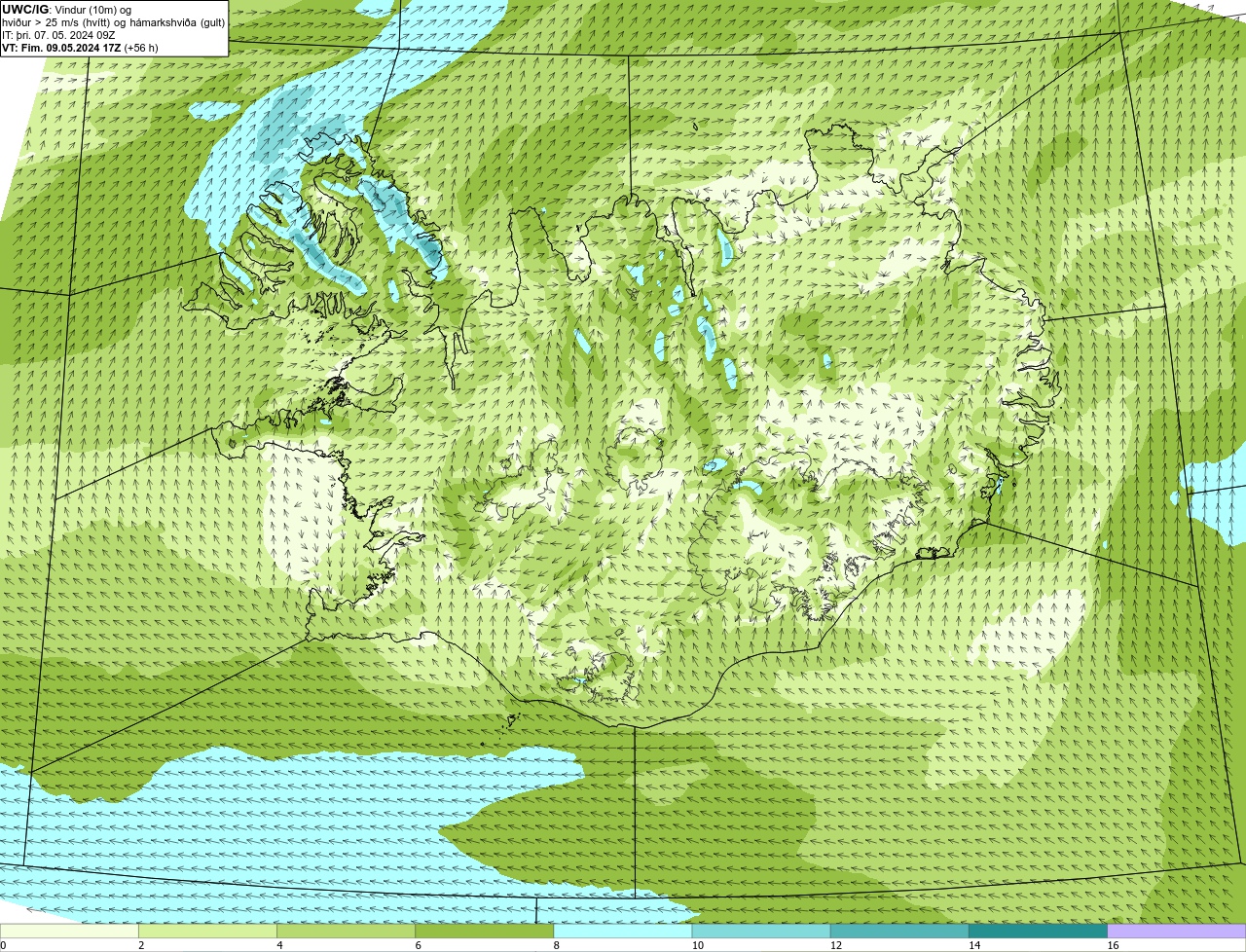Image resolution: width=1246 pixels, height=952 pixels.
Task: Click the legend value label '4'
Action: pyautogui.click(x=279, y=945)
